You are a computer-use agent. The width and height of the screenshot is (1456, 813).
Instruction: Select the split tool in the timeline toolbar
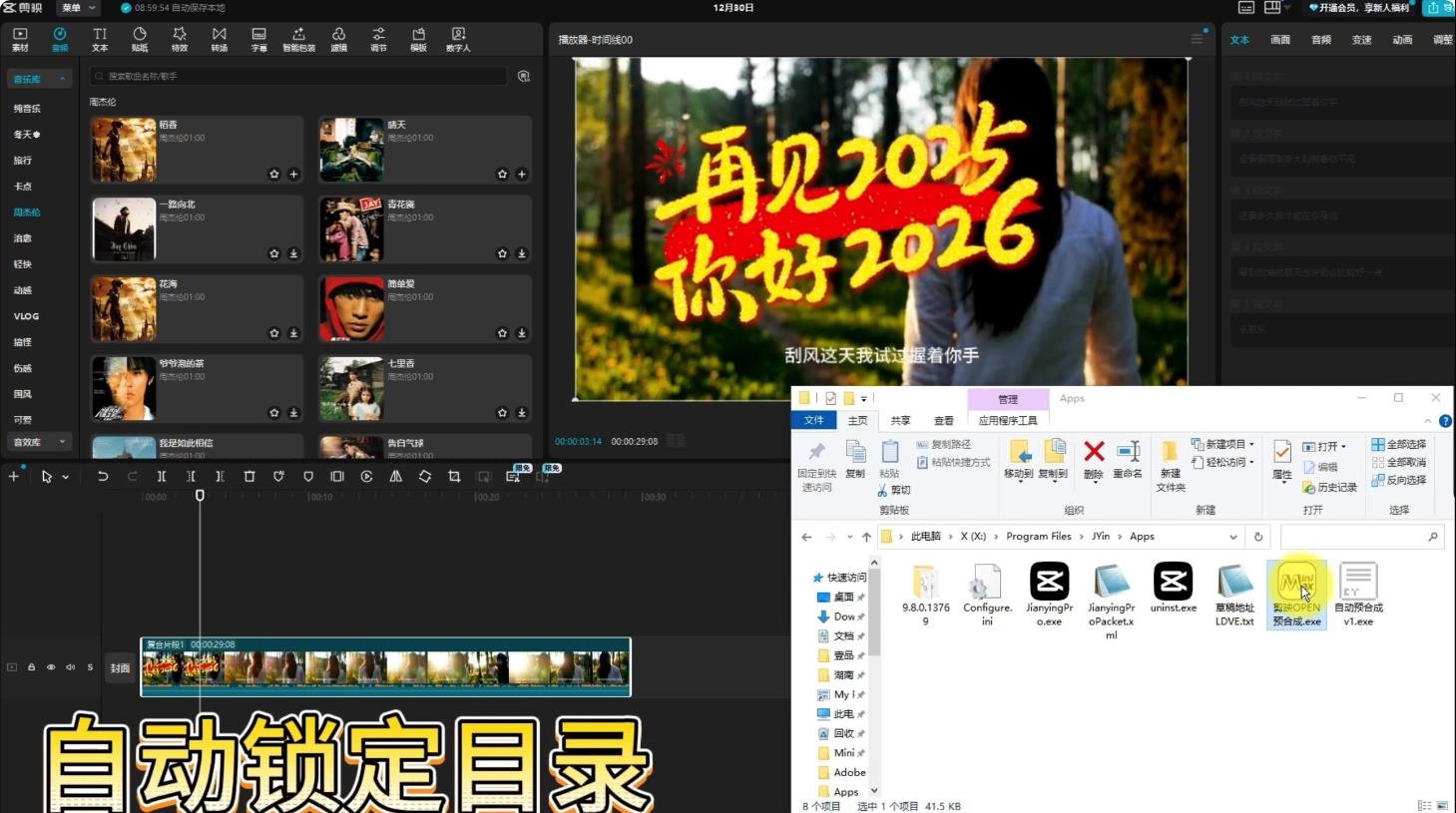pyautogui.click(x=161, y=477)
